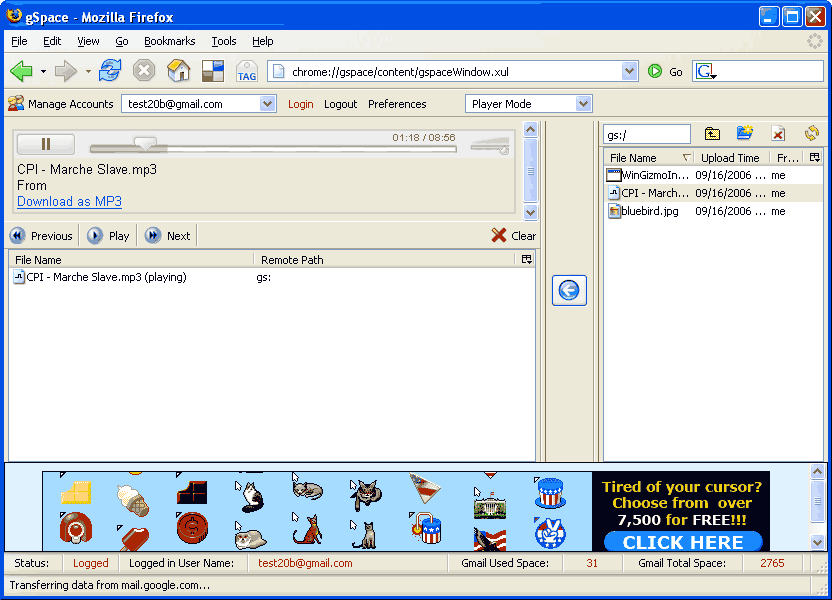Reload the page with the refresh icon
Viewport: 832px width, 600px height.
click(x=110, y=71)
